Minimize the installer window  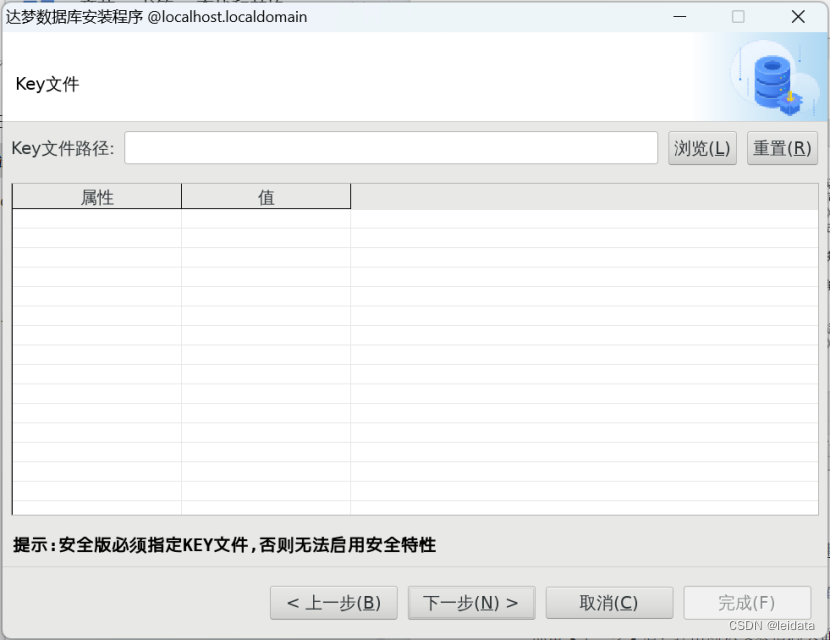click(x=680, y=16)
